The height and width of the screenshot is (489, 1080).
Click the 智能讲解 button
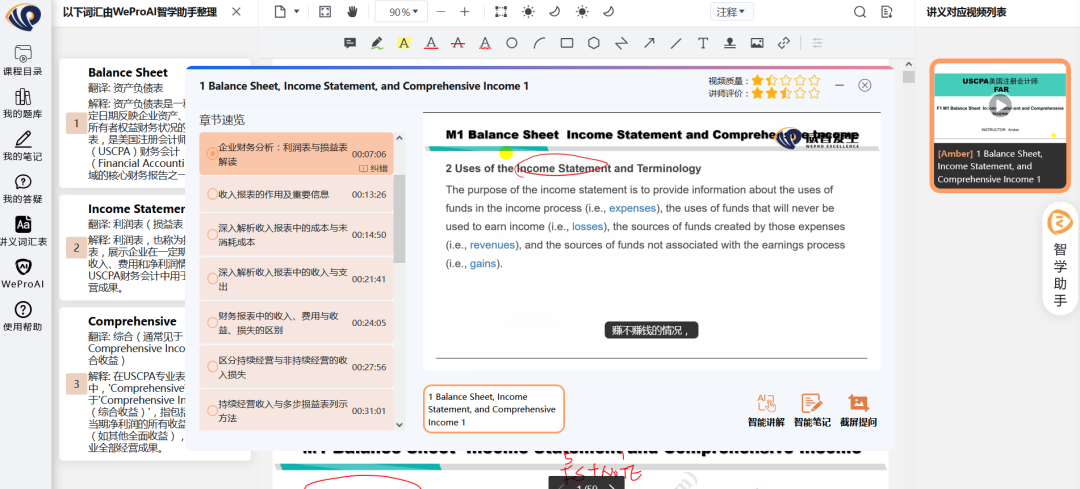click(x=766, y=410)
